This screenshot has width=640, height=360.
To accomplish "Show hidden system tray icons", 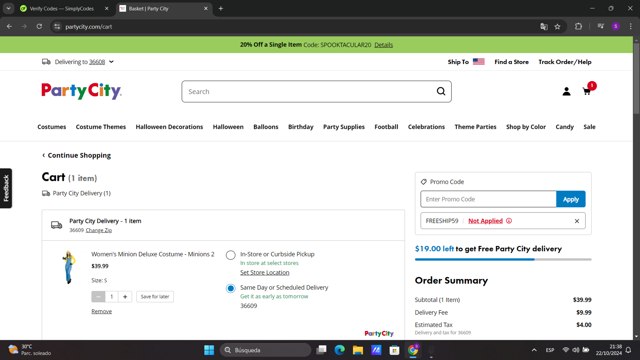I will [x=534, y=350].
